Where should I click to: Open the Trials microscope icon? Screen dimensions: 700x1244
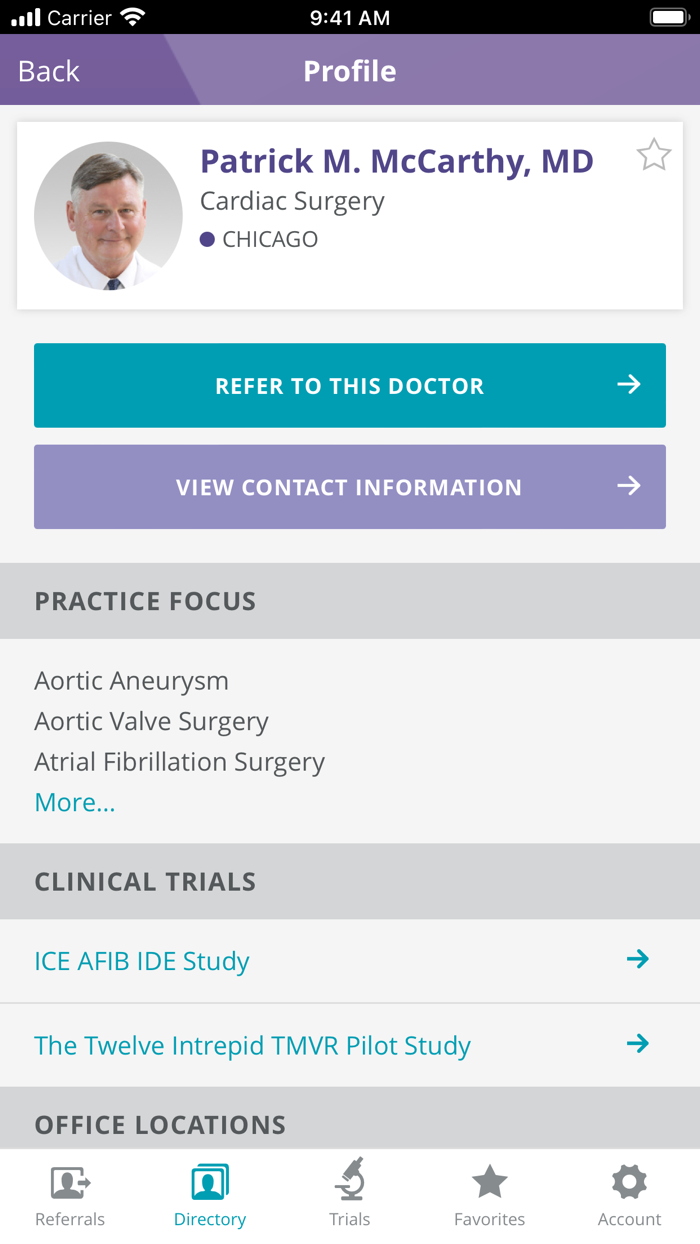[x=350, y=1179]
